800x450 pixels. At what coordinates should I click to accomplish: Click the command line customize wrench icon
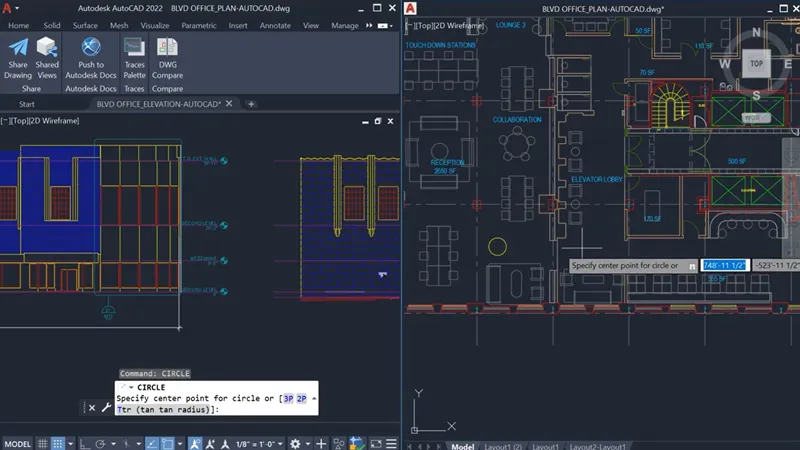106,407
